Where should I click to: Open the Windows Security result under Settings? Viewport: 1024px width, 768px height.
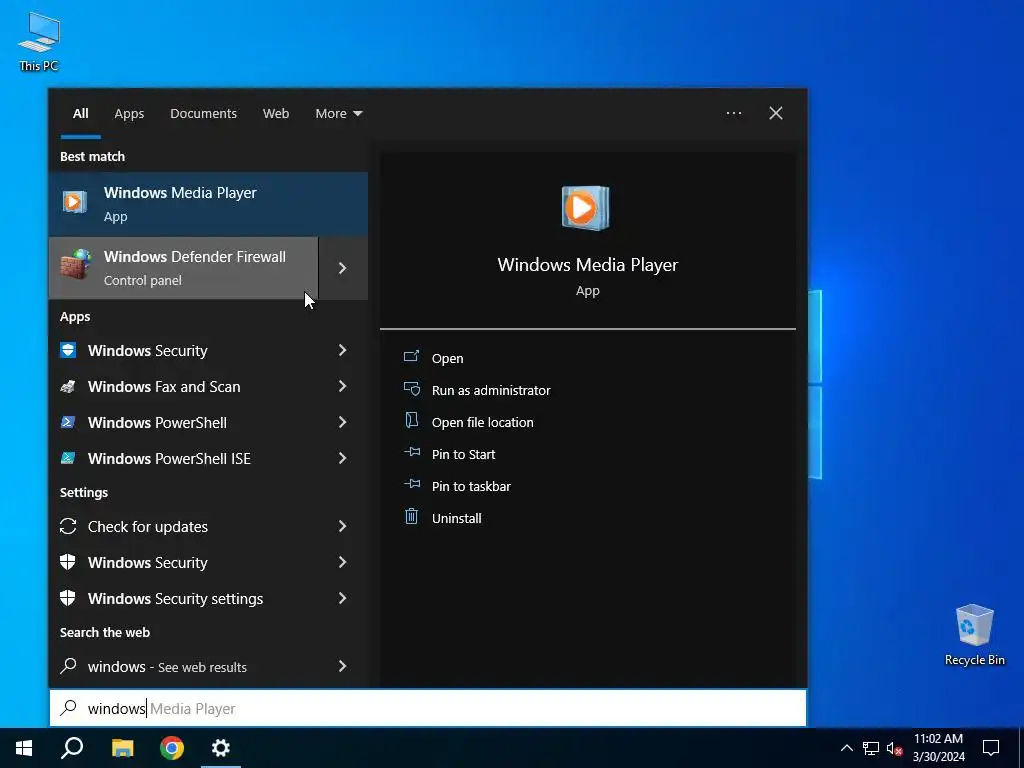tap(208, 562)
